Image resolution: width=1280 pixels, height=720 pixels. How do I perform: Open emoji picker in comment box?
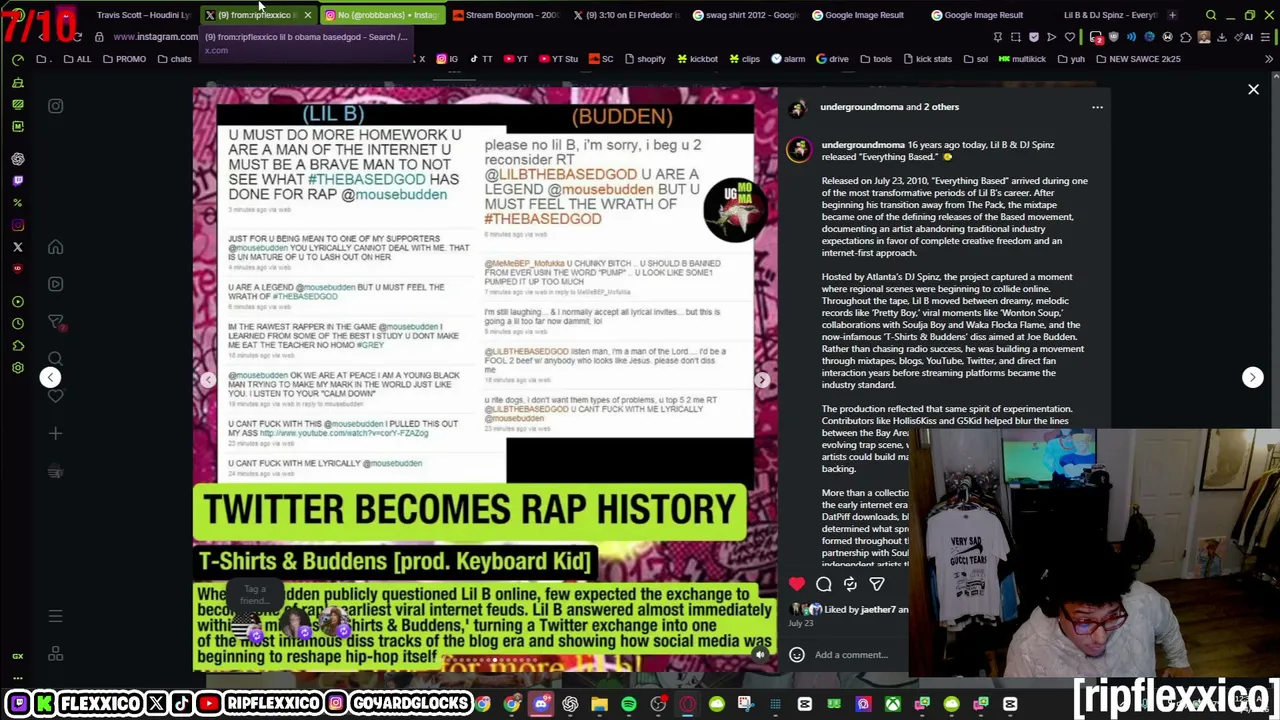click(x=797, y=655)
